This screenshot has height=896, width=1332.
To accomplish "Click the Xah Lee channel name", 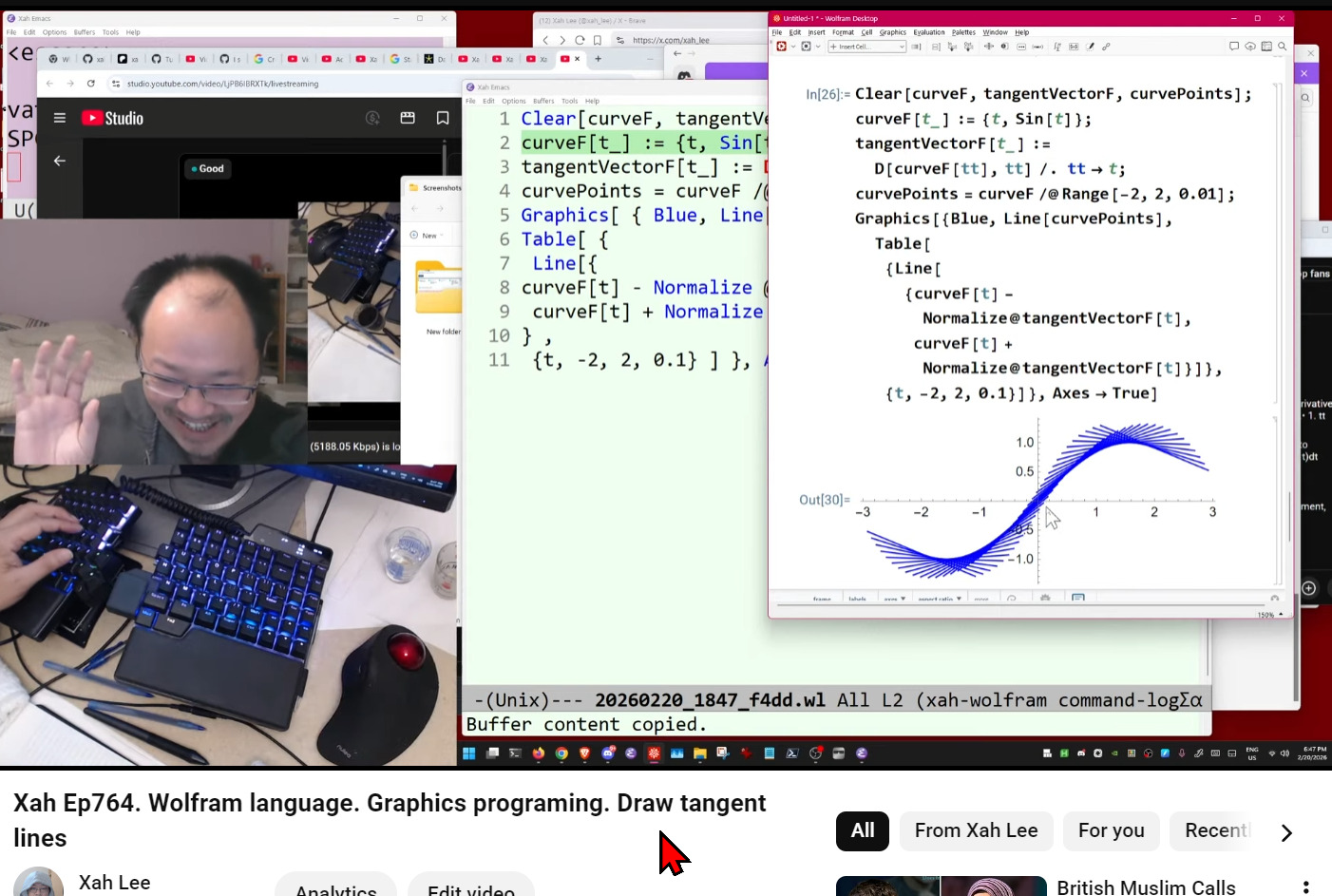I will click(x=114, y=883).
